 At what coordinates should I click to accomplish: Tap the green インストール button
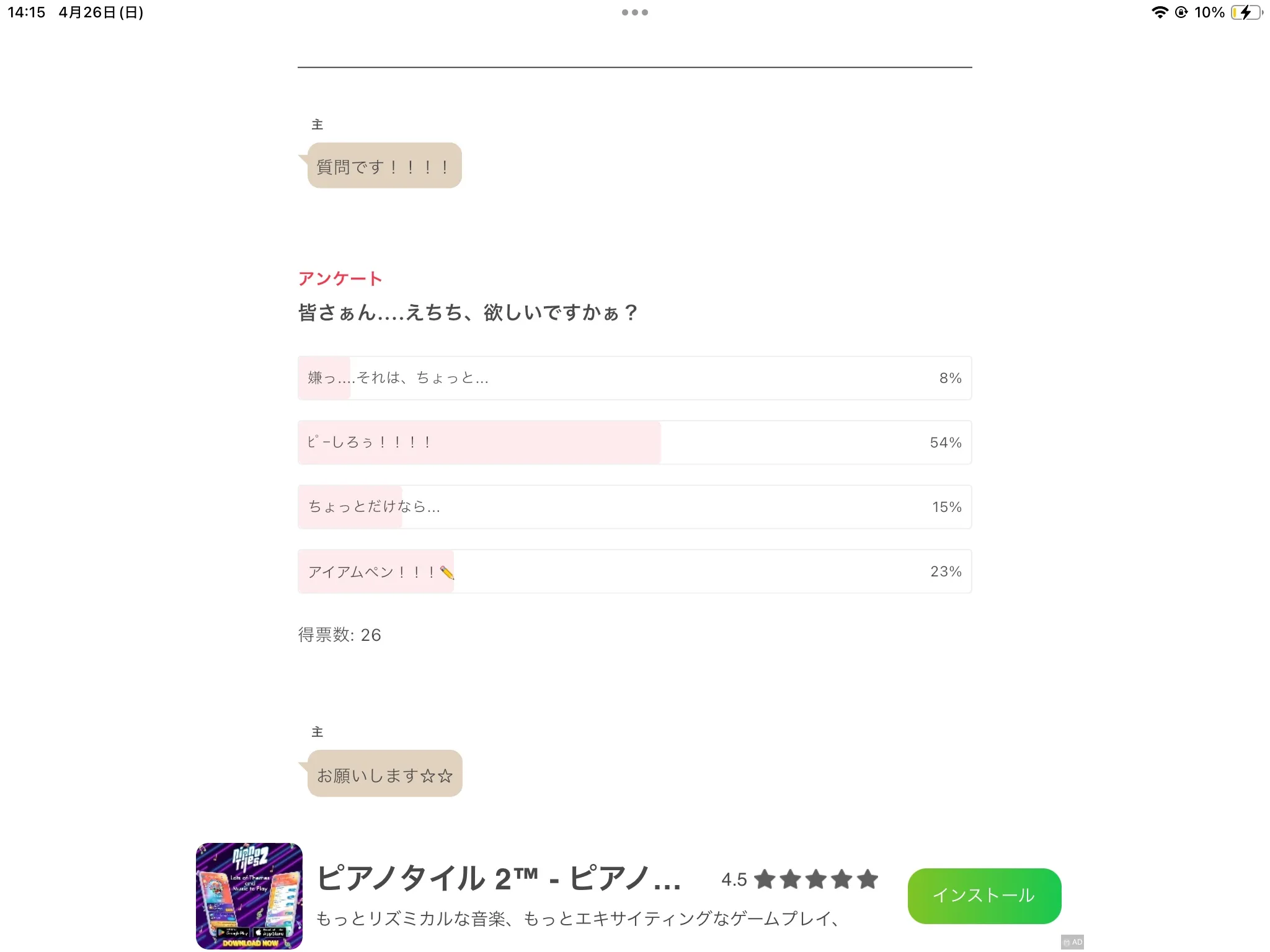[x=984, y=896]
